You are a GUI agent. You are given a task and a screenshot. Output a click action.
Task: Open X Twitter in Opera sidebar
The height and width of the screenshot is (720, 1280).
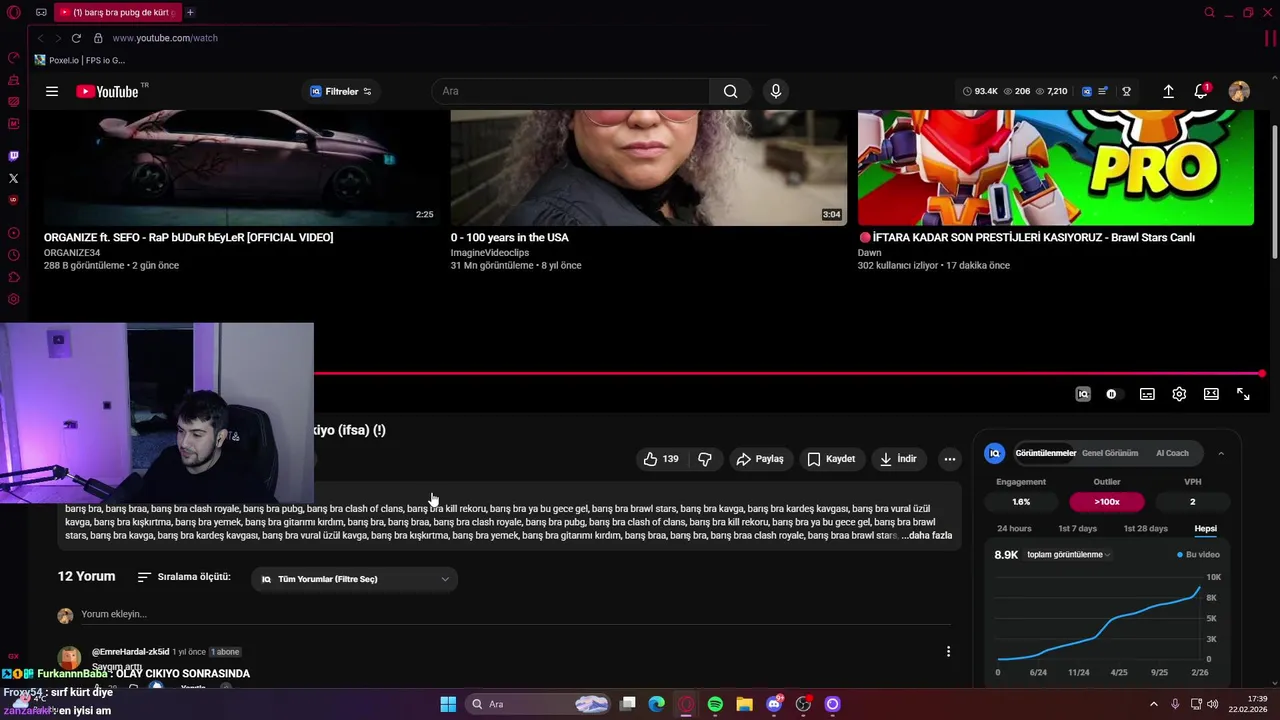(13, 178)
